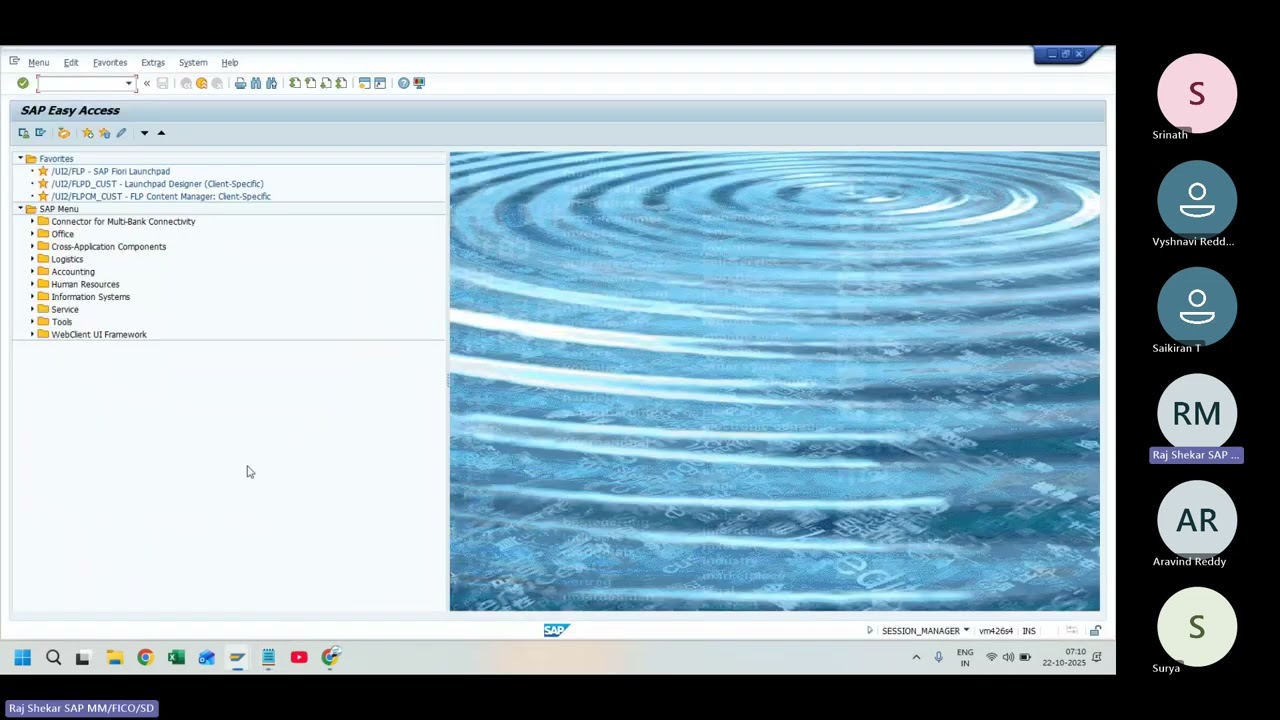Open the SESSION_MANAGER status dropdown arrow
This screenshot has height=720, width=1280.
coord(966,631)
